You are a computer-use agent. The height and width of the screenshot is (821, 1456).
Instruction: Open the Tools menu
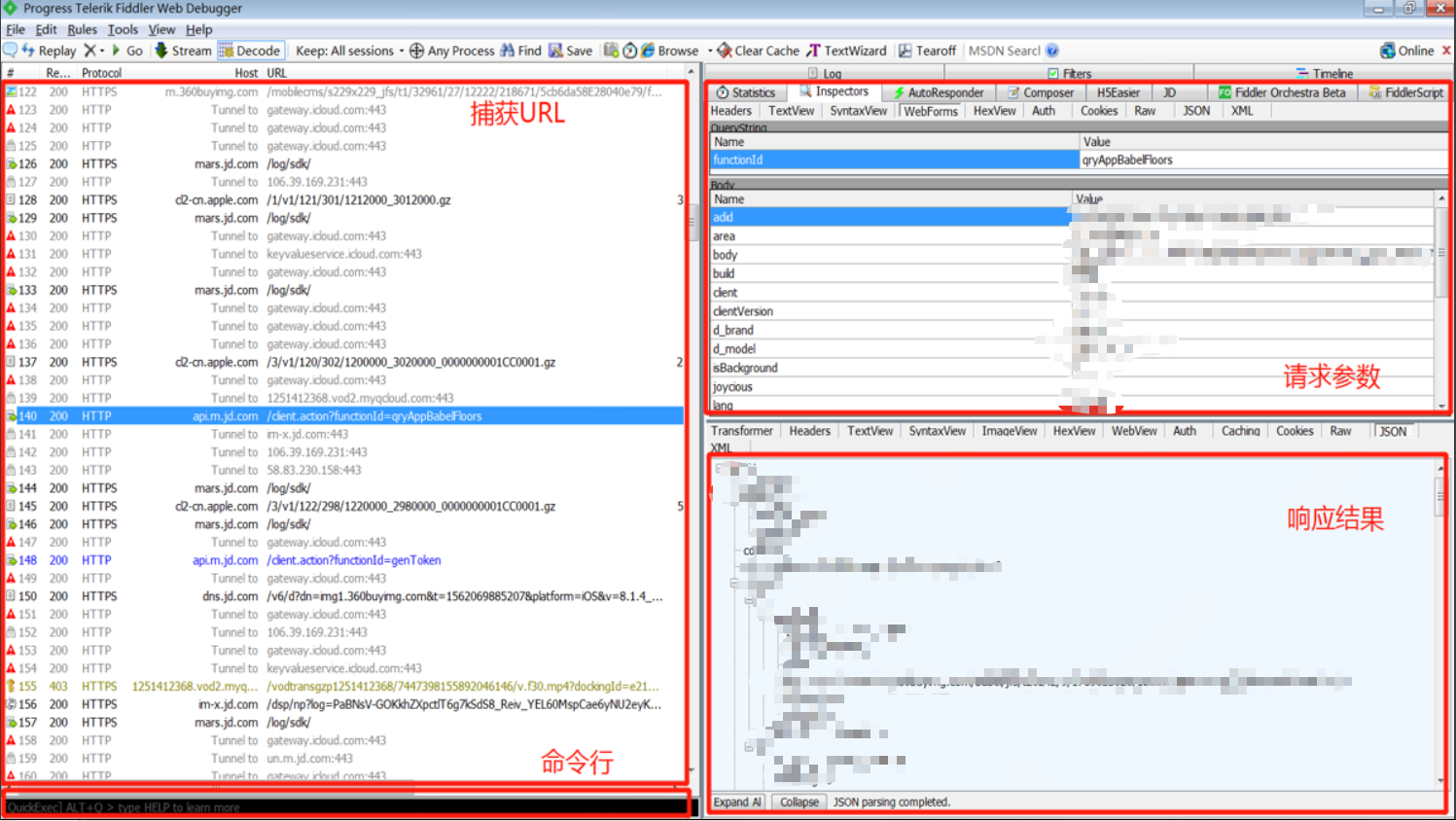pyautogui.click(x=123, y=29)
